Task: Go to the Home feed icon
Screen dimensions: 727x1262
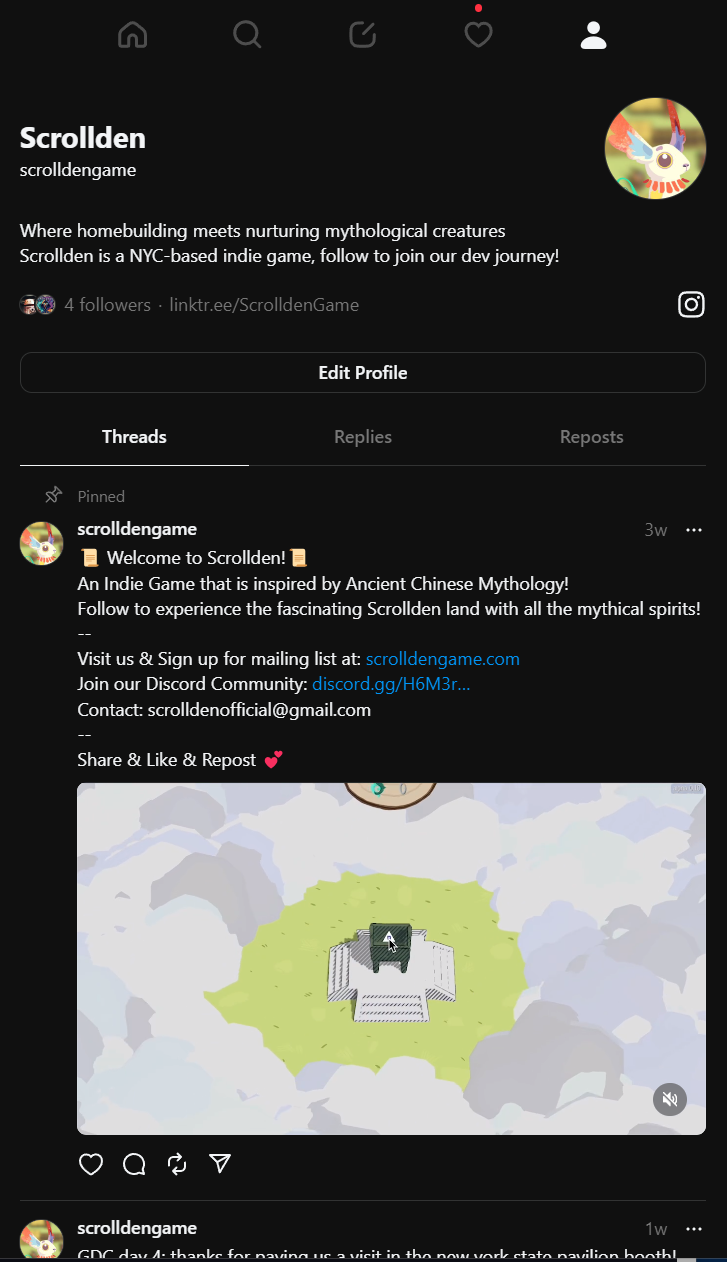Action: pyautogui.click(x=132, y=35)
